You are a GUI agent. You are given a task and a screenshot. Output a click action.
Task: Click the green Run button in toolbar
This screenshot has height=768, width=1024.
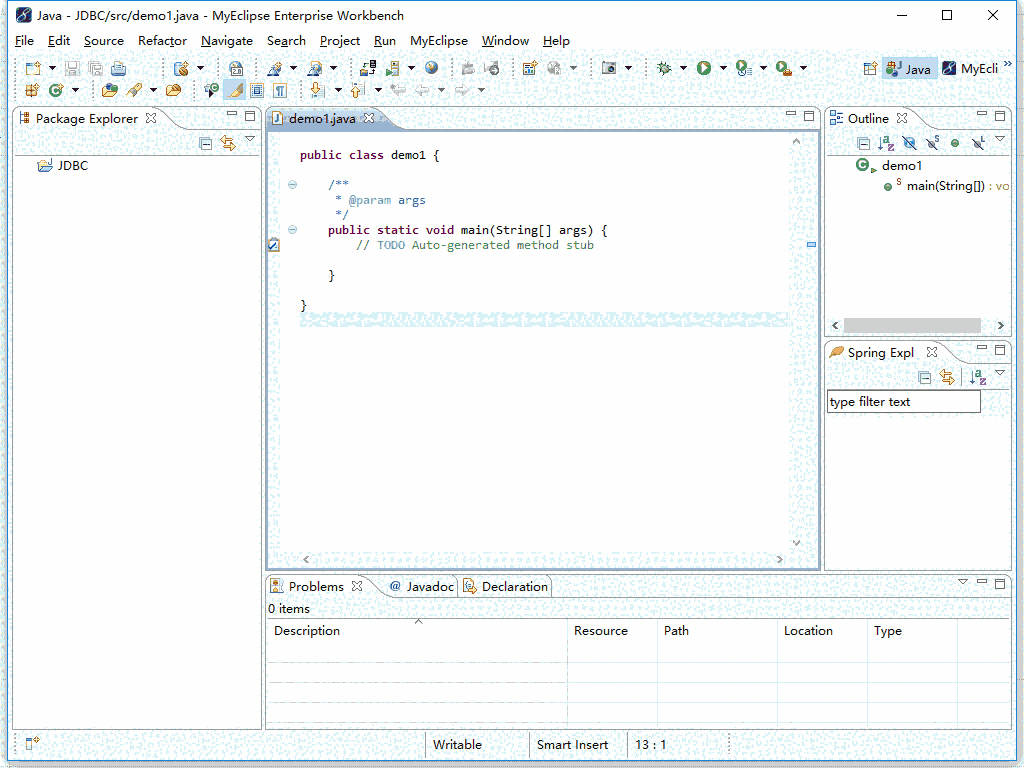[x=704, y=68]
